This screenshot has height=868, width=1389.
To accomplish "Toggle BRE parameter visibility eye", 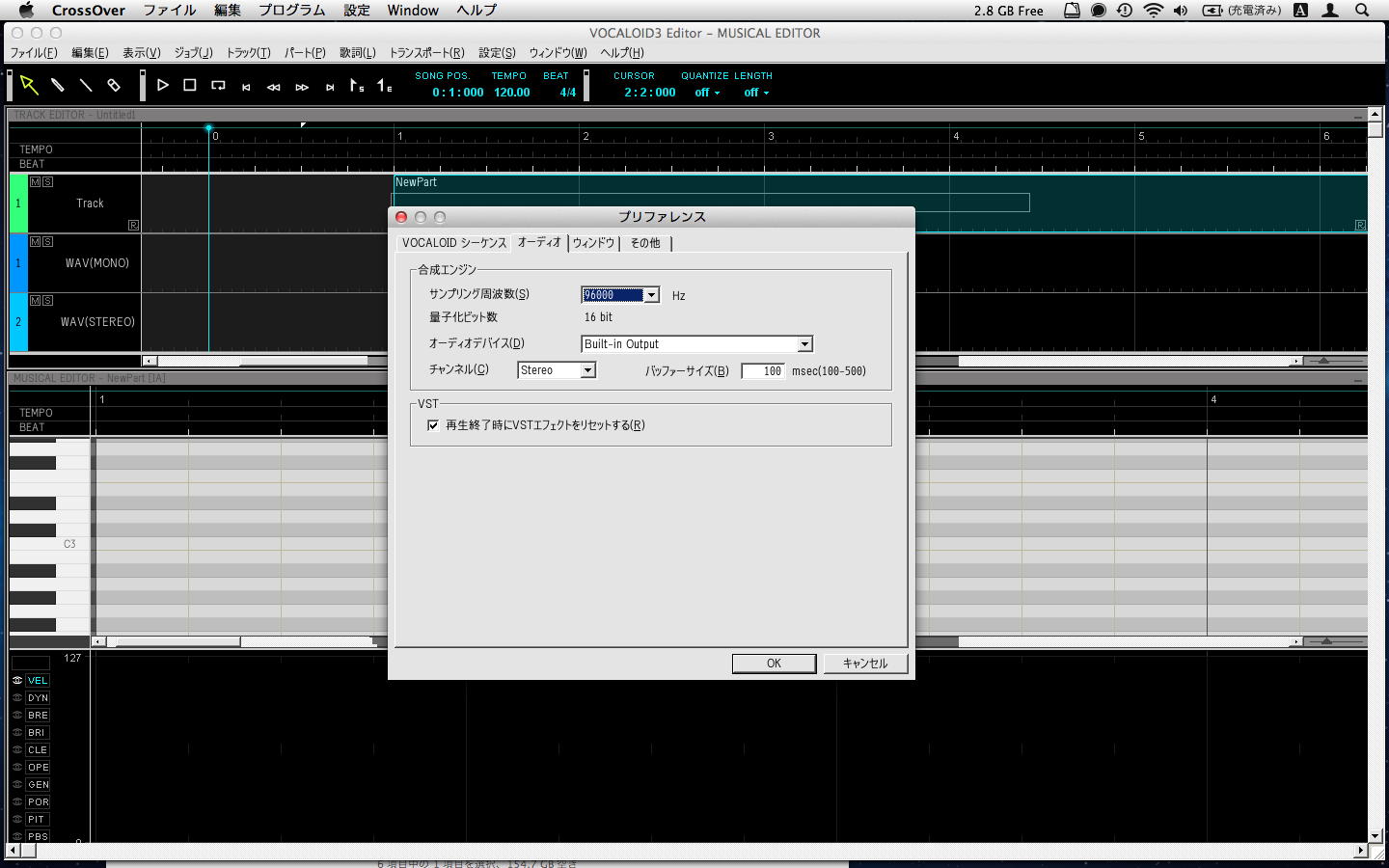I will coord(17,715).
